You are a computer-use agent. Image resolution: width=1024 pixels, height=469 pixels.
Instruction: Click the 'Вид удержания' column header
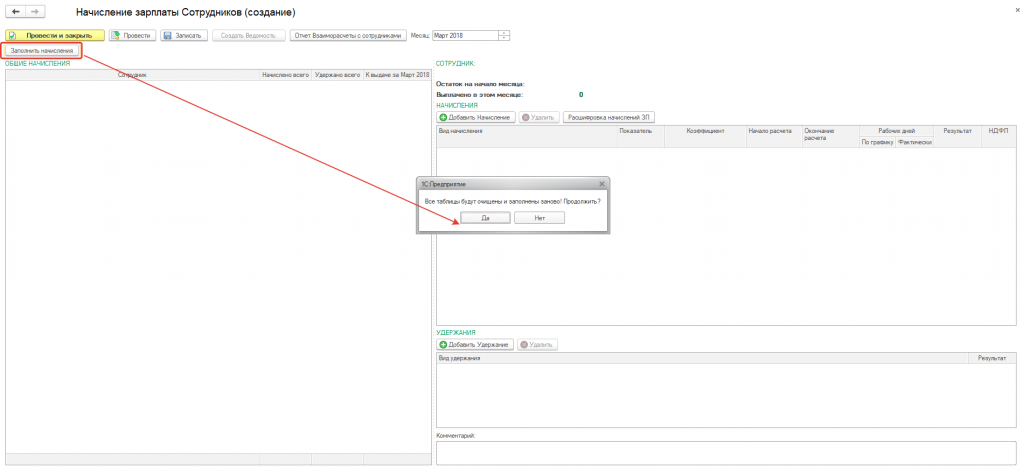[x=703, y=358]
